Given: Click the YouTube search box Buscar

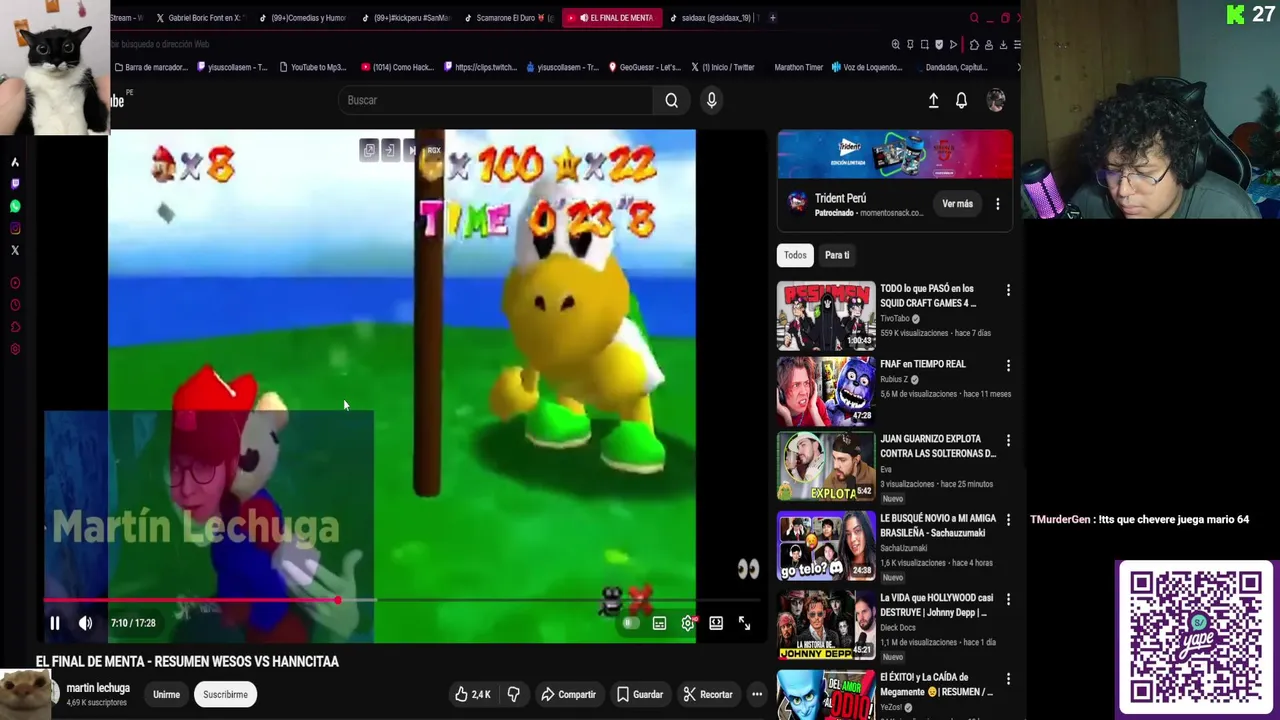Looking at the screenshot, I should coord(495,100).
